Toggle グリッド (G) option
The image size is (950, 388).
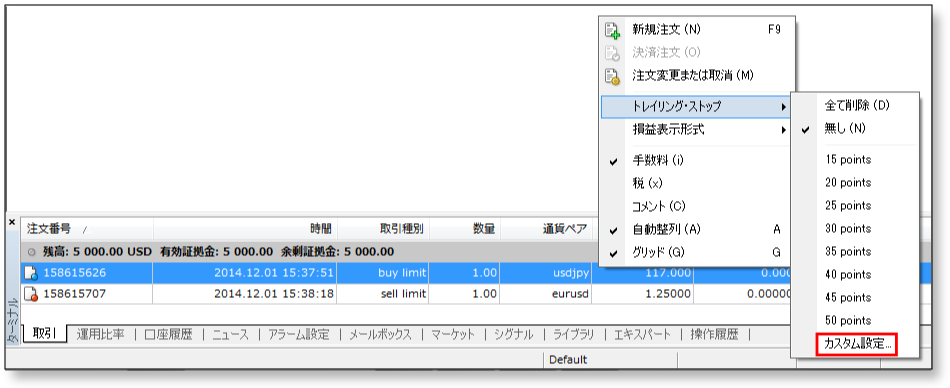[696, 253]
